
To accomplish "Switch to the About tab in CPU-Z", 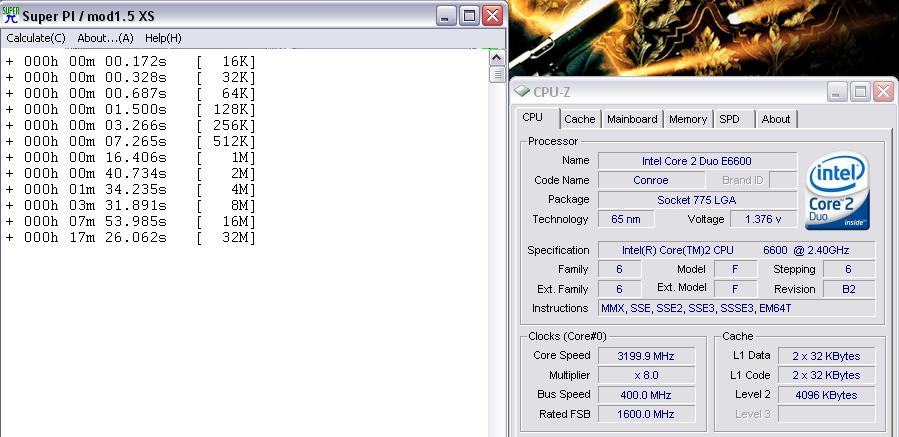I will tap(776, 119).
